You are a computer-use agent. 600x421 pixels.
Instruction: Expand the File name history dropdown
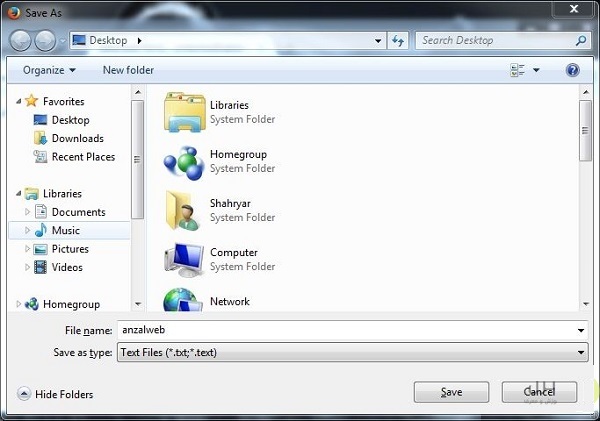(581, 330)
